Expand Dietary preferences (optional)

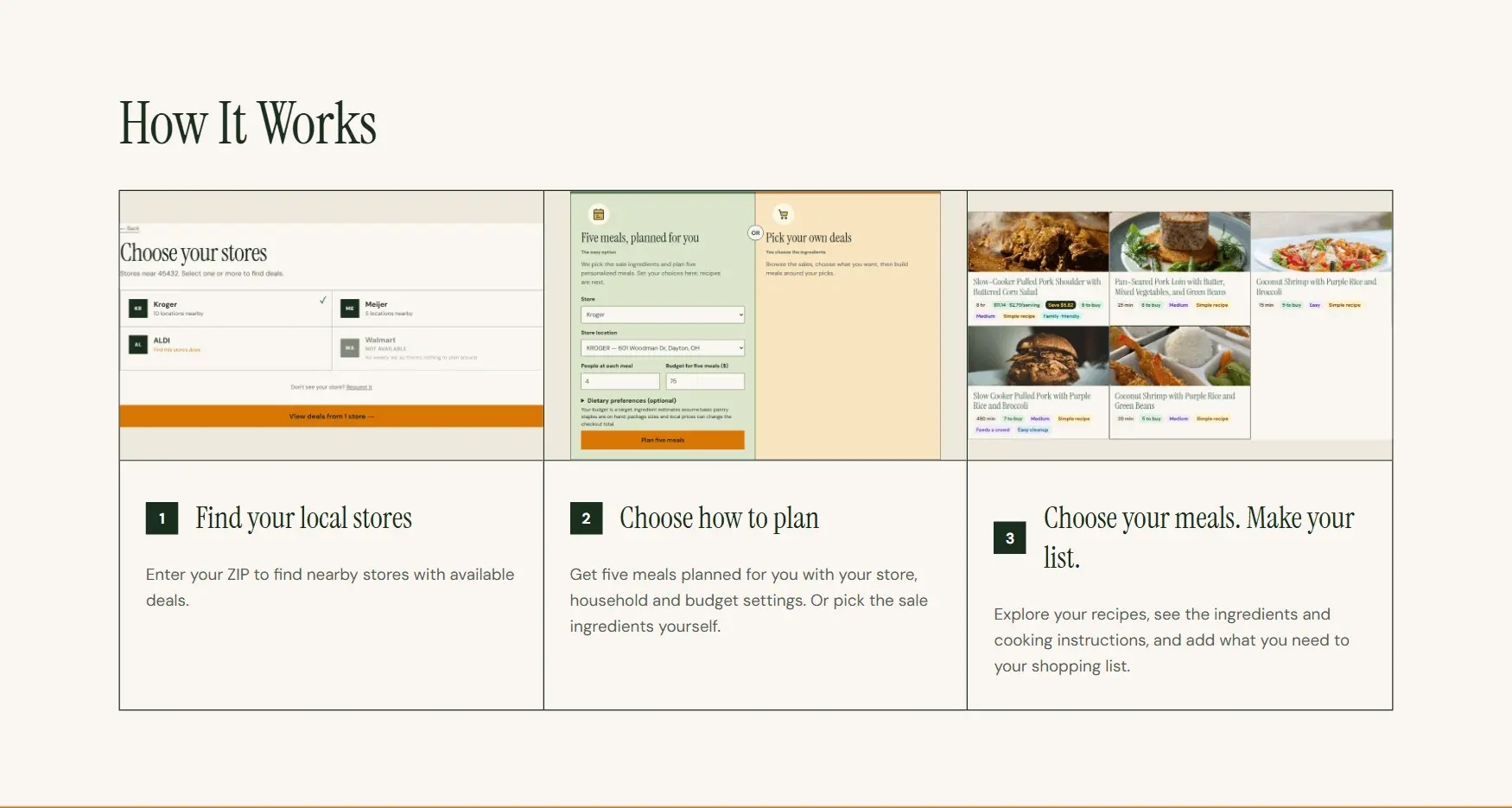pyautogui.click(x=629, y=401)
